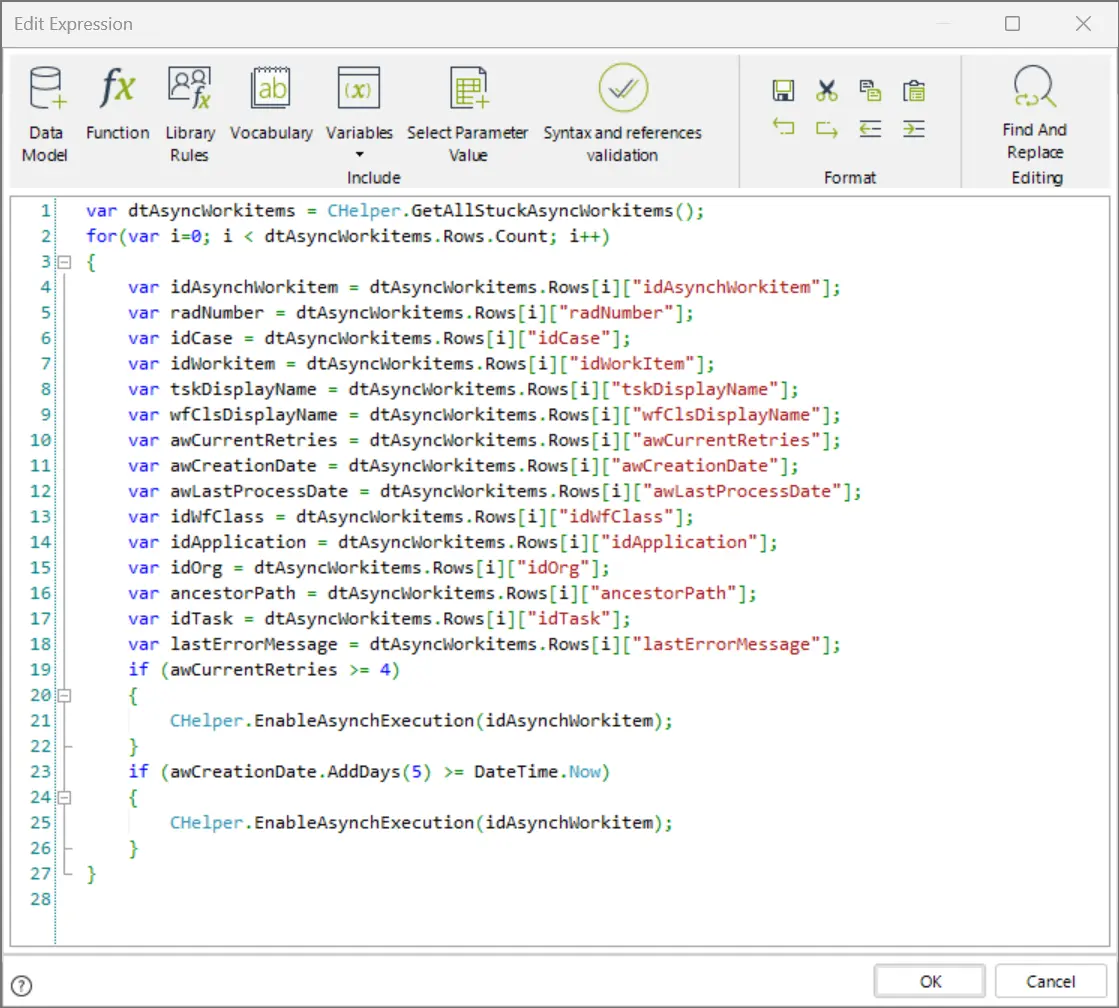Click EnableAsynchExecution call on line 25

(x=364, y=823)
